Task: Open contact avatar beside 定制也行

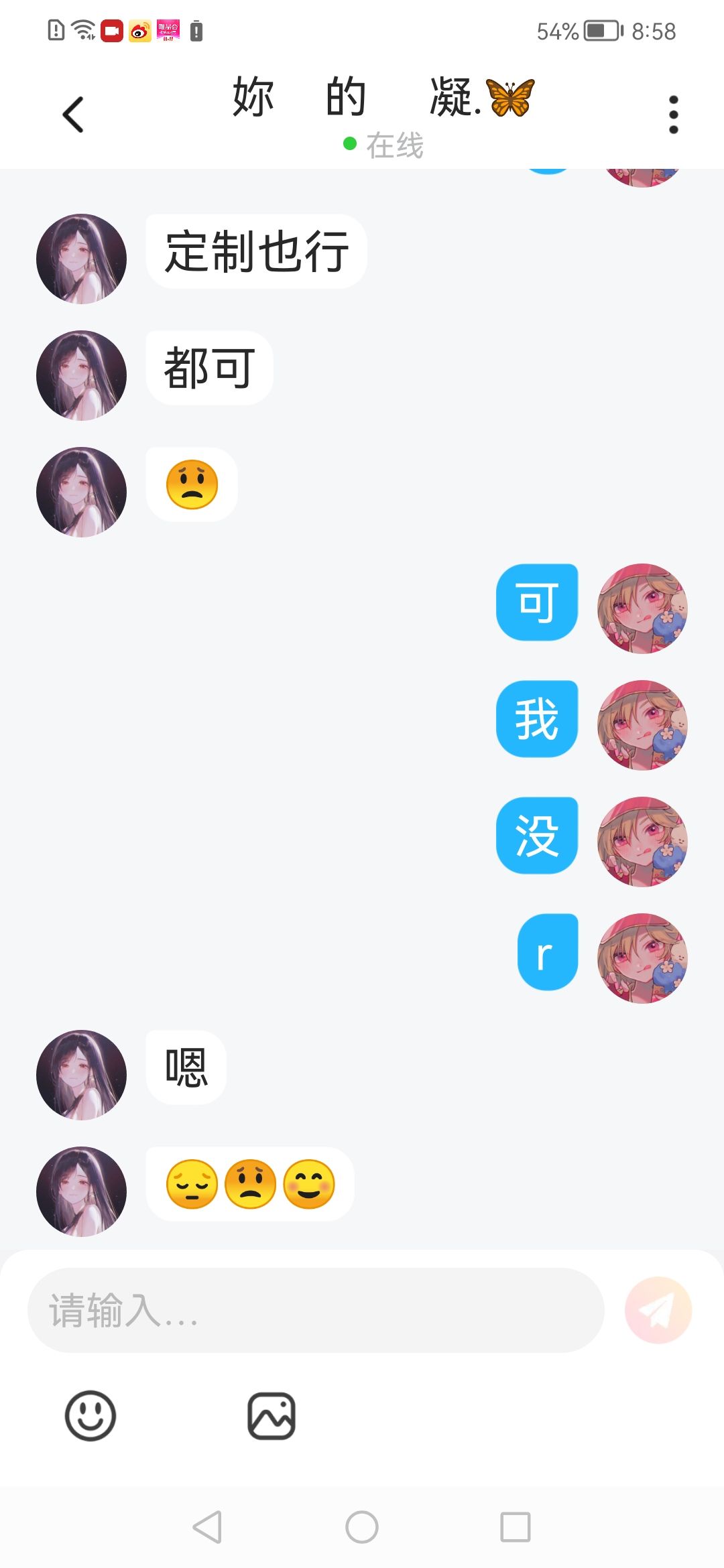Action: click(x=82, y=259)
